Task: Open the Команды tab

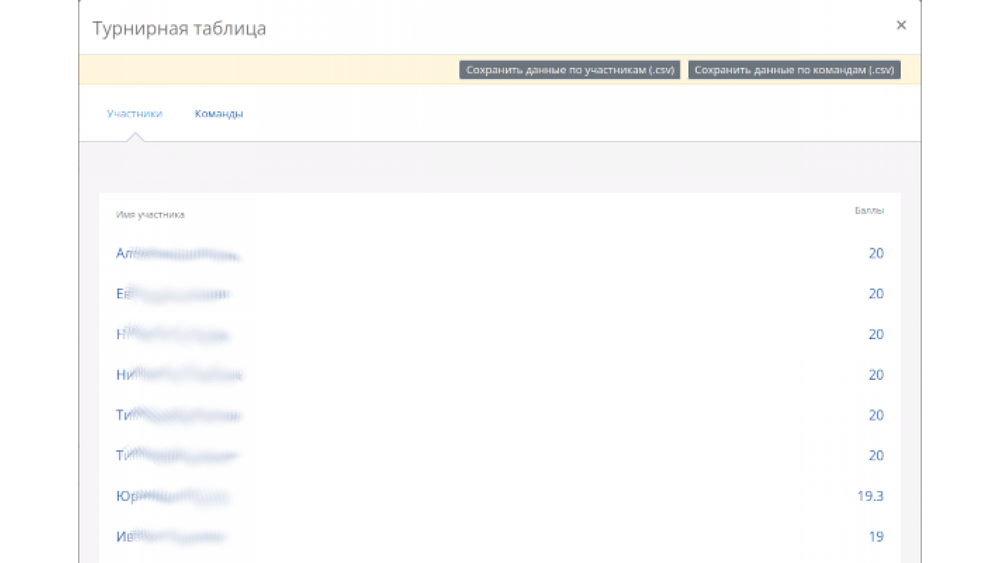Action: tap(219, 113)
